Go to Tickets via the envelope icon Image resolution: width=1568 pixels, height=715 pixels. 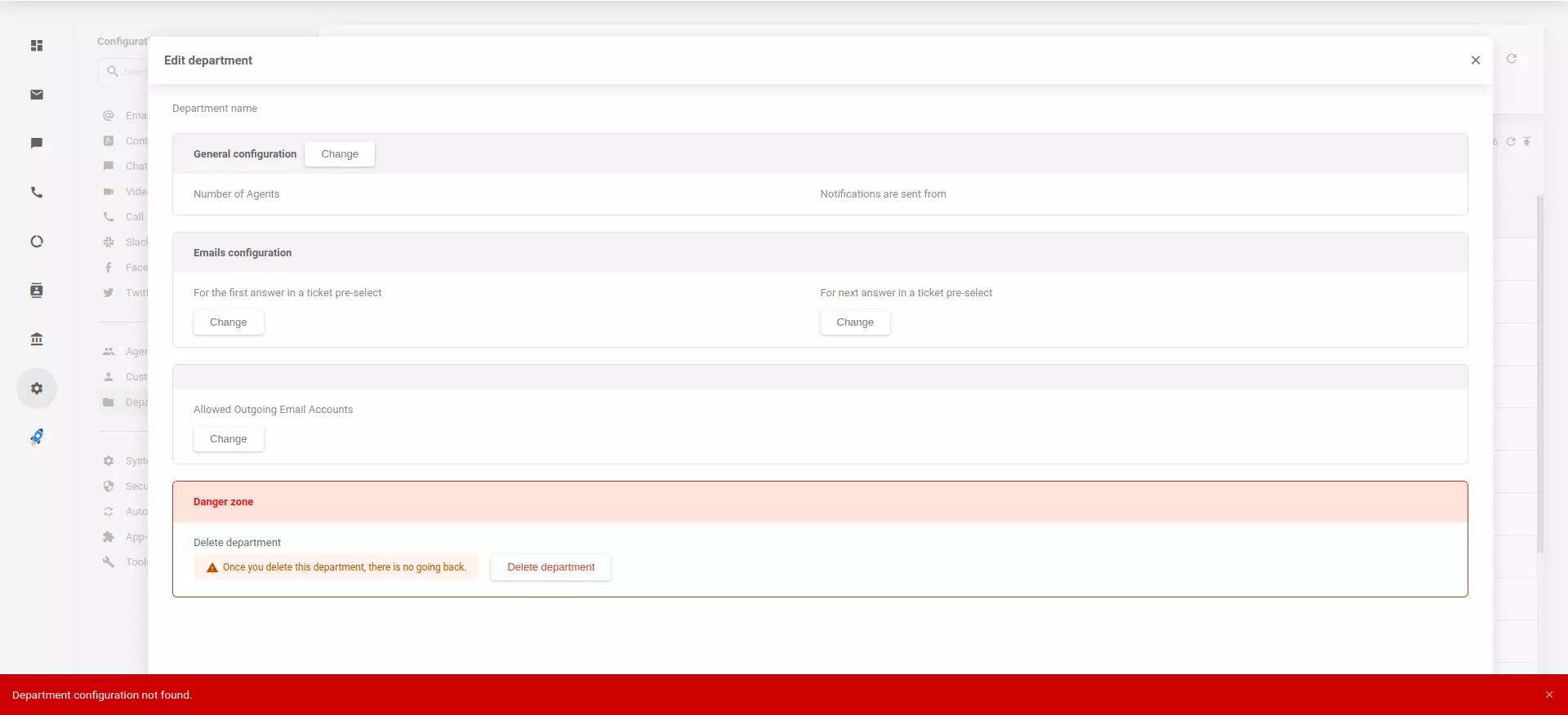point(37,95)
